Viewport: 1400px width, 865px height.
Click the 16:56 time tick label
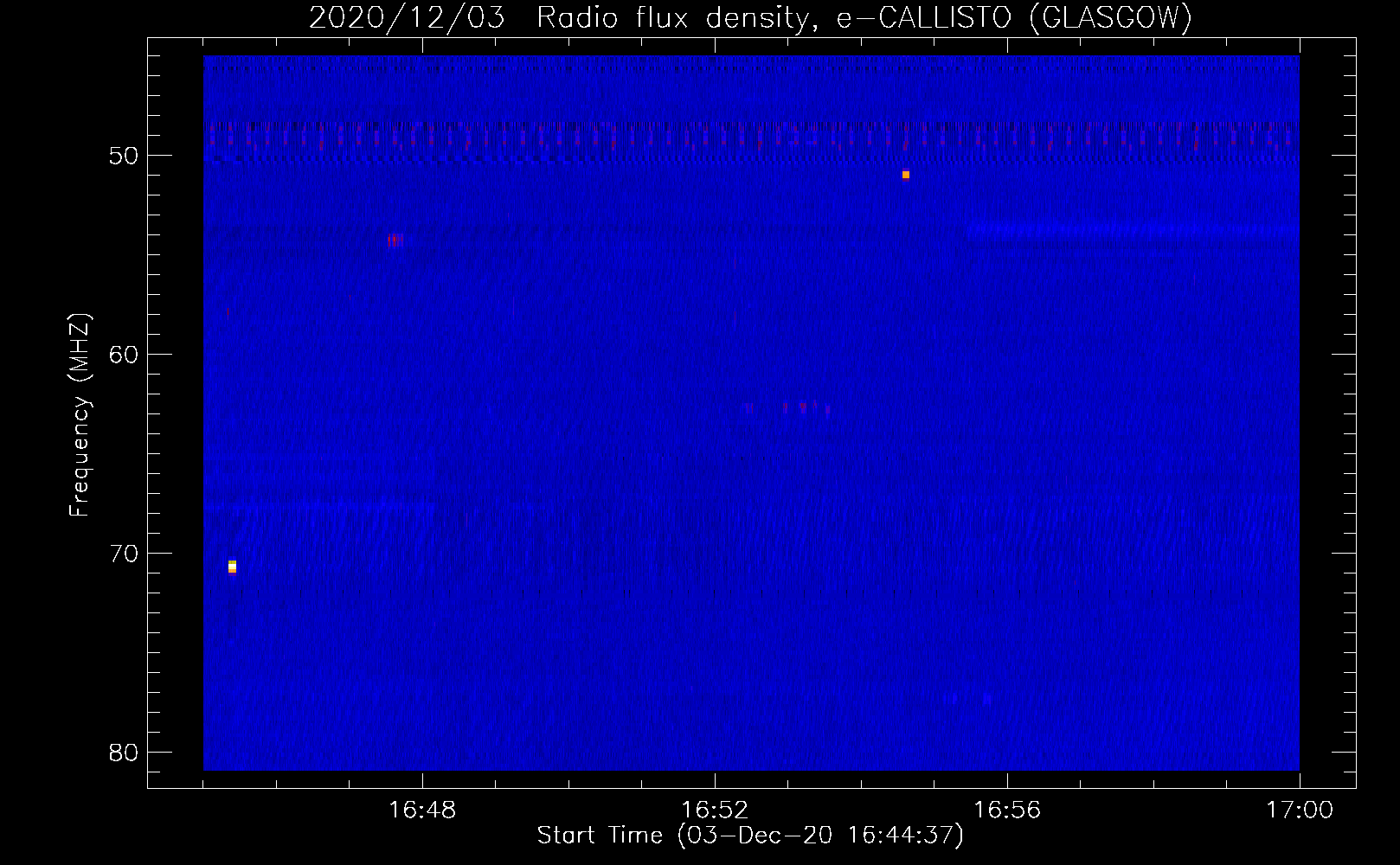pyautogui.click(x=1007, y=811)
